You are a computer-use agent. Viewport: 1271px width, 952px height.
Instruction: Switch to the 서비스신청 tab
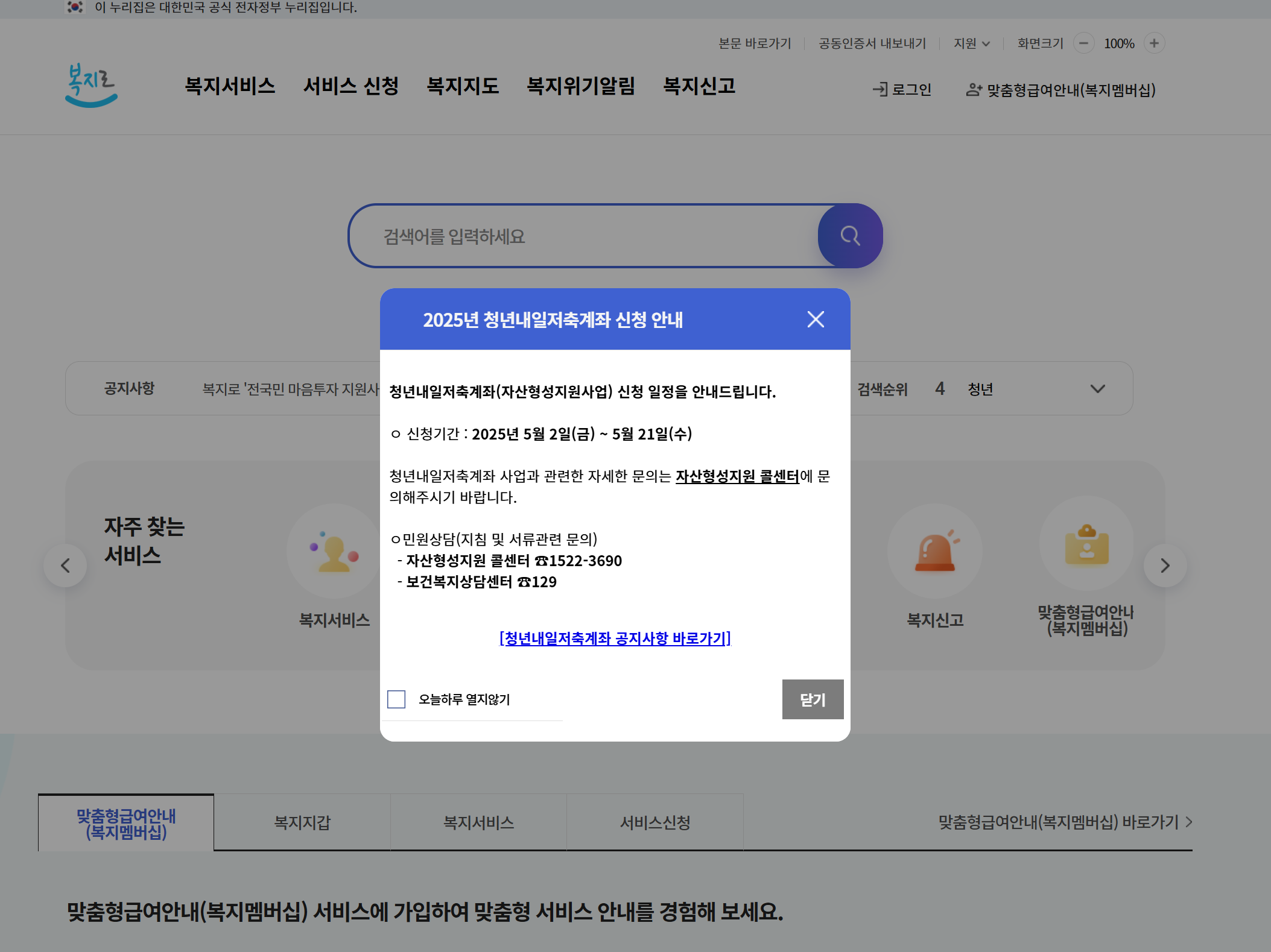655,822
